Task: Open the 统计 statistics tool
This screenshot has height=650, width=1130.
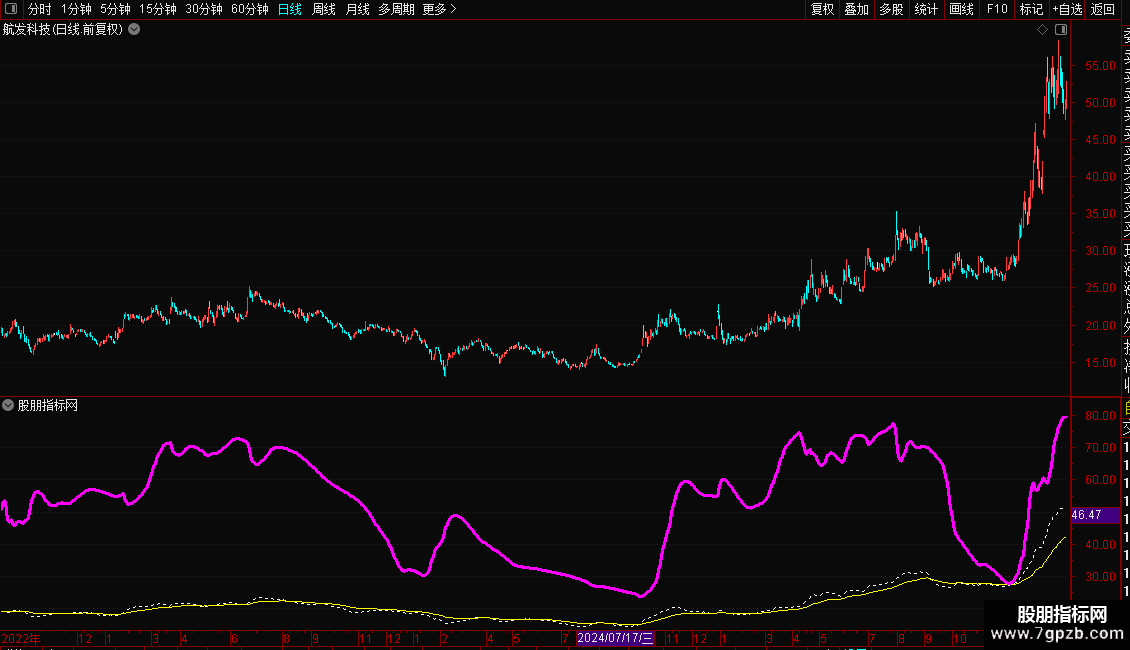Action: pos(926,9)
